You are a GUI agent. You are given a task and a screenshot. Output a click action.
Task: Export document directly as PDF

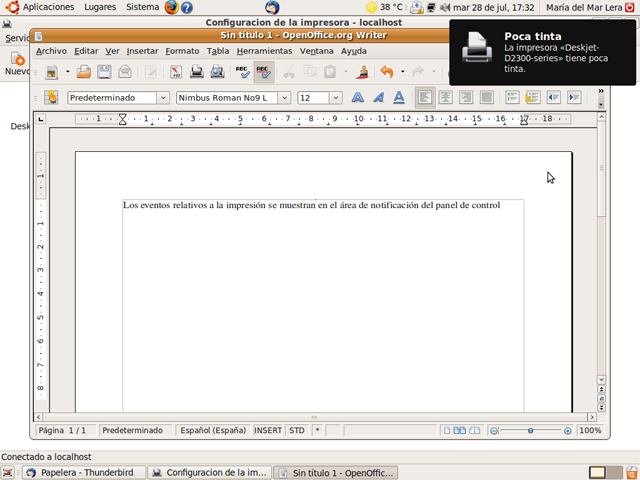pos(175,72)
